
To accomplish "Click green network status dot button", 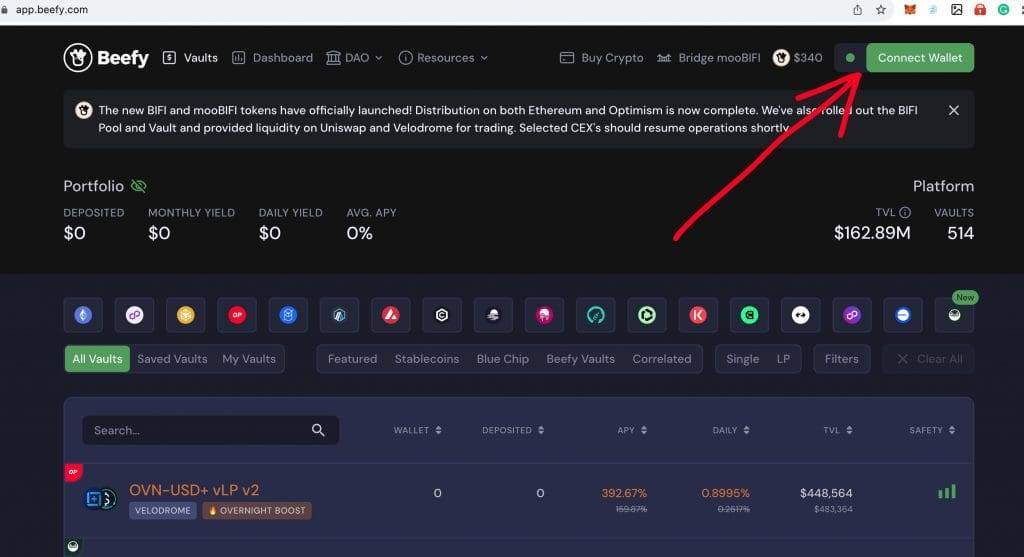I will click(850, 57).
